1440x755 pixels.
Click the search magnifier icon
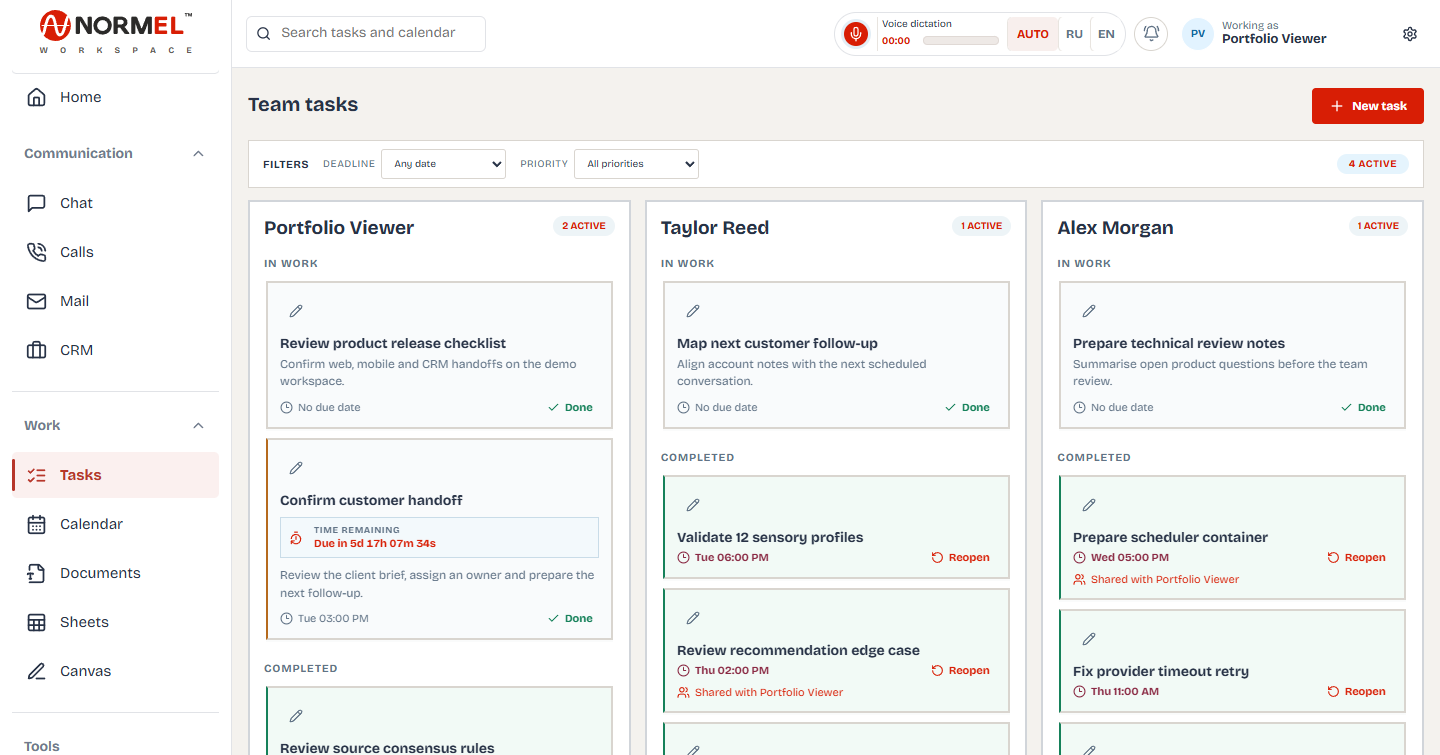coord(264,34)
